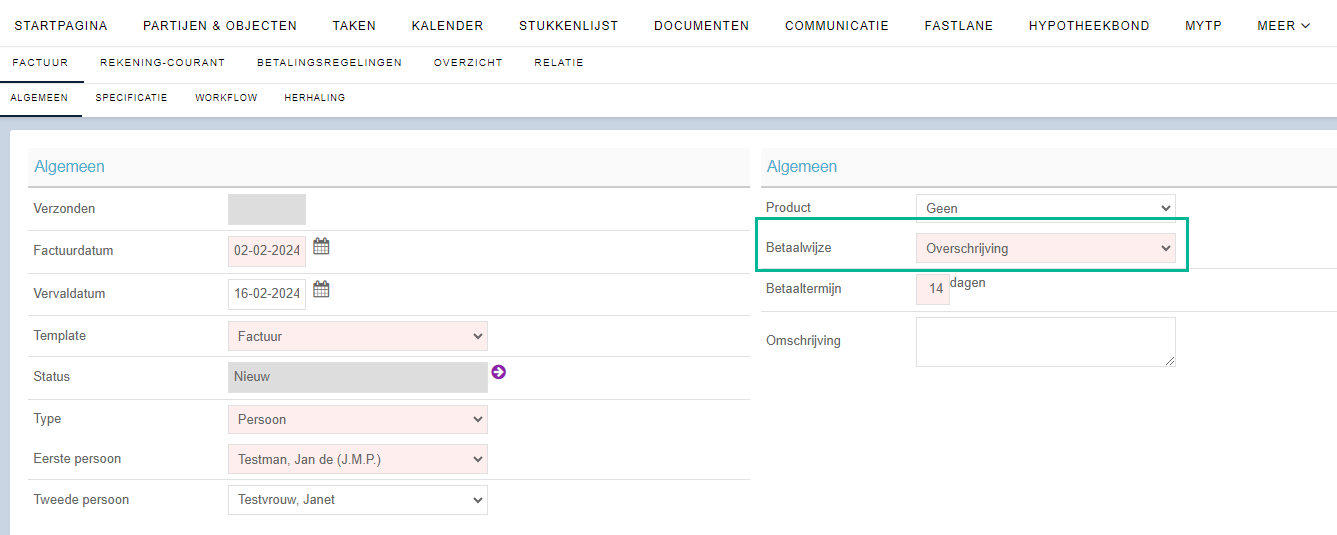Open the Factuurdatum calendar picker icon
The image size is (1337, 535).
click(x=321, y=246)
